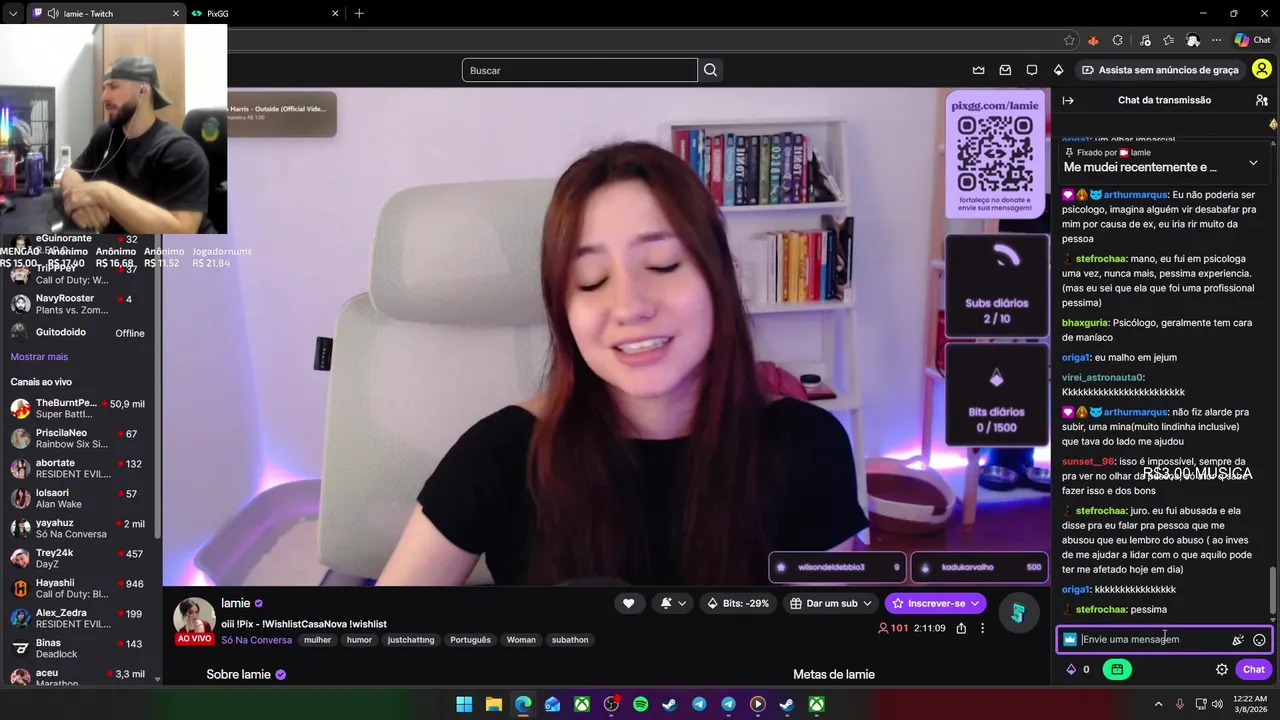
Task: Click the Get Bits diamond icon in header
Action: point(1058,70)
